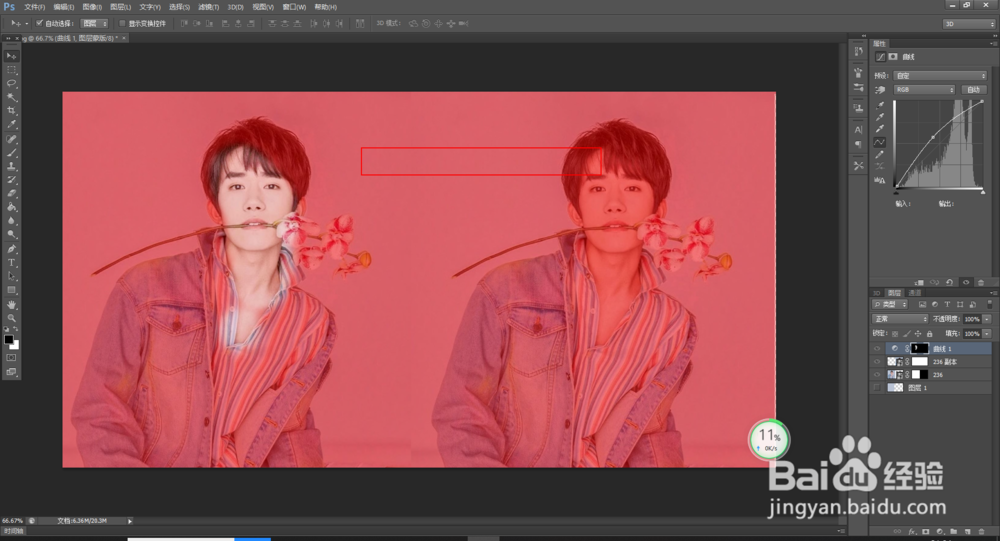Select the Brush tool
The width and height of the screenshot is (1000, 541).
click(11, 153)
